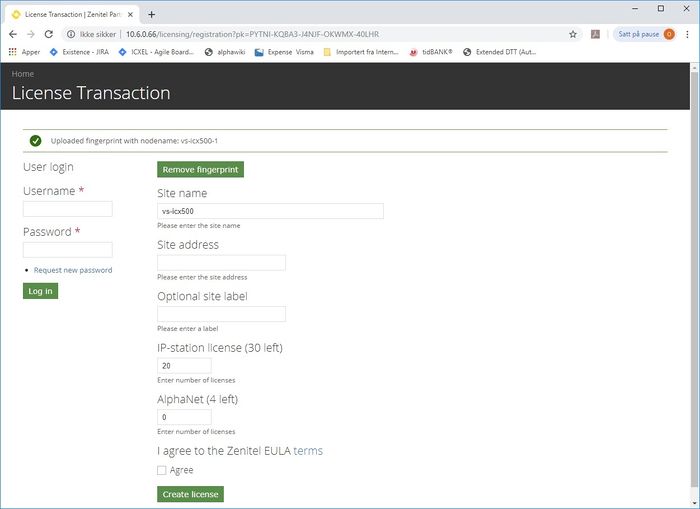Click the Optional site label field
The width and height of the screenshot is (700, 509).
click(221, 314)
